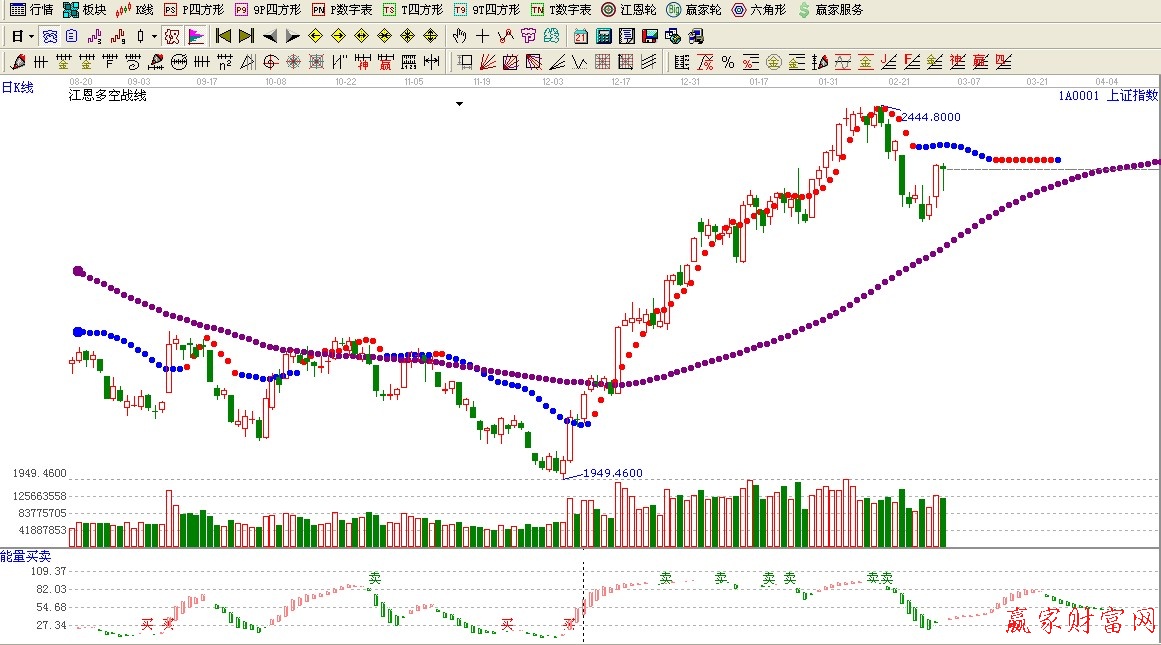Open the K线 candlestick chart
The width and height of the screenshot is (1161, 645).
pyautogui.click(x=134, y=10)
